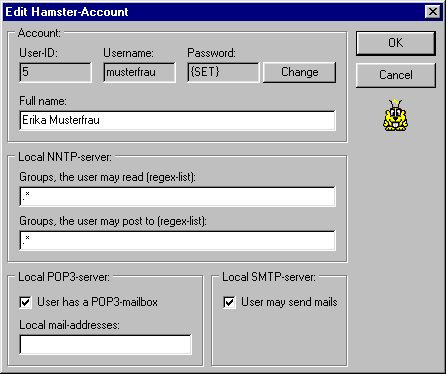446x374 pixels.
Task: Click the 'Edit Hamster-Account' title bar text
Action: click(x=67, y=12)
